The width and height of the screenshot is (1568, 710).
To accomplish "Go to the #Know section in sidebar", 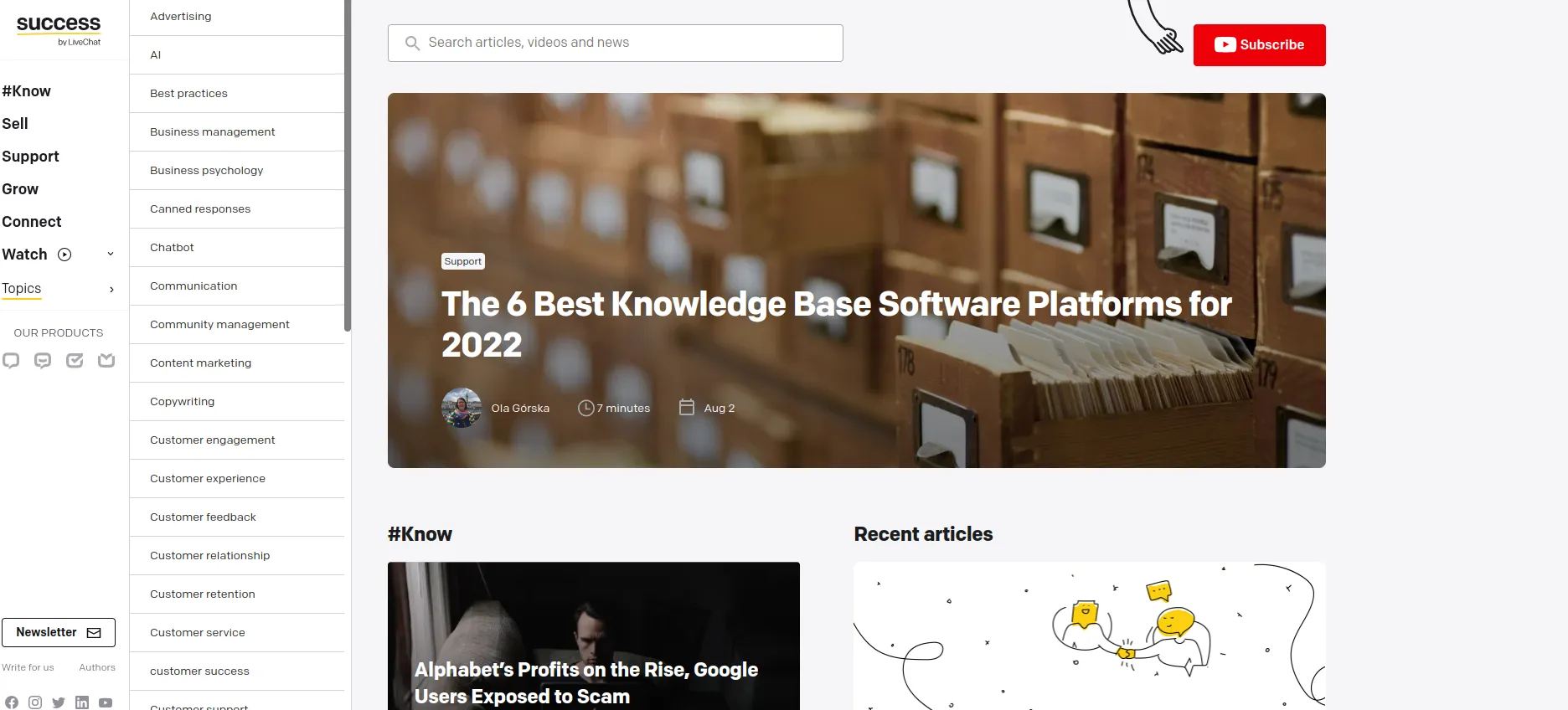I will pyautogui.click(x=27, y=91).
